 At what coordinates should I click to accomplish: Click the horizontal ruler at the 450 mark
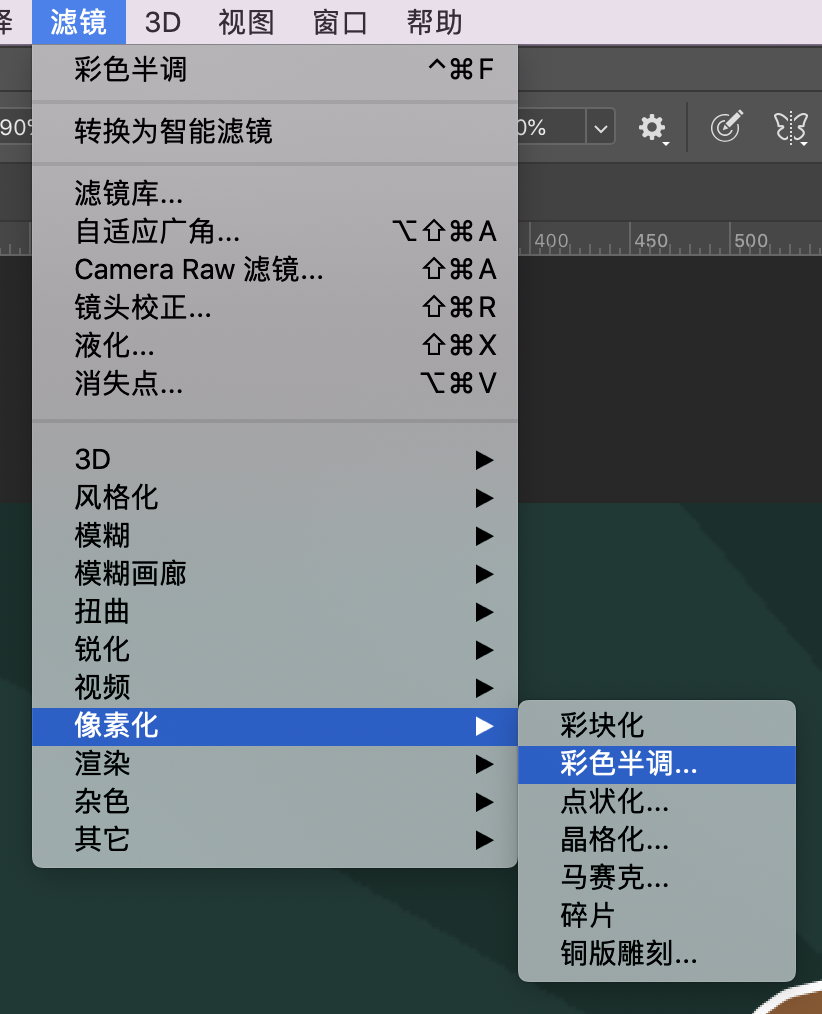point(651,242)
